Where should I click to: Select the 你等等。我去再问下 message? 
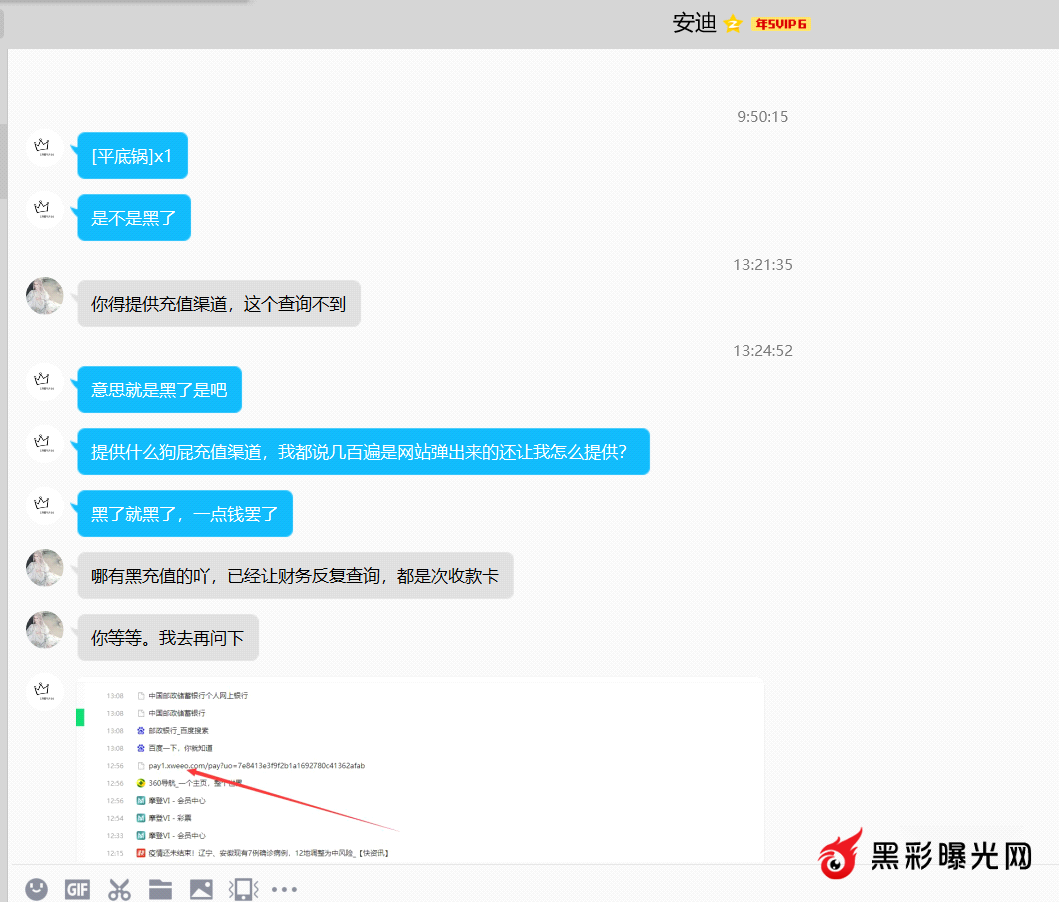168,637
